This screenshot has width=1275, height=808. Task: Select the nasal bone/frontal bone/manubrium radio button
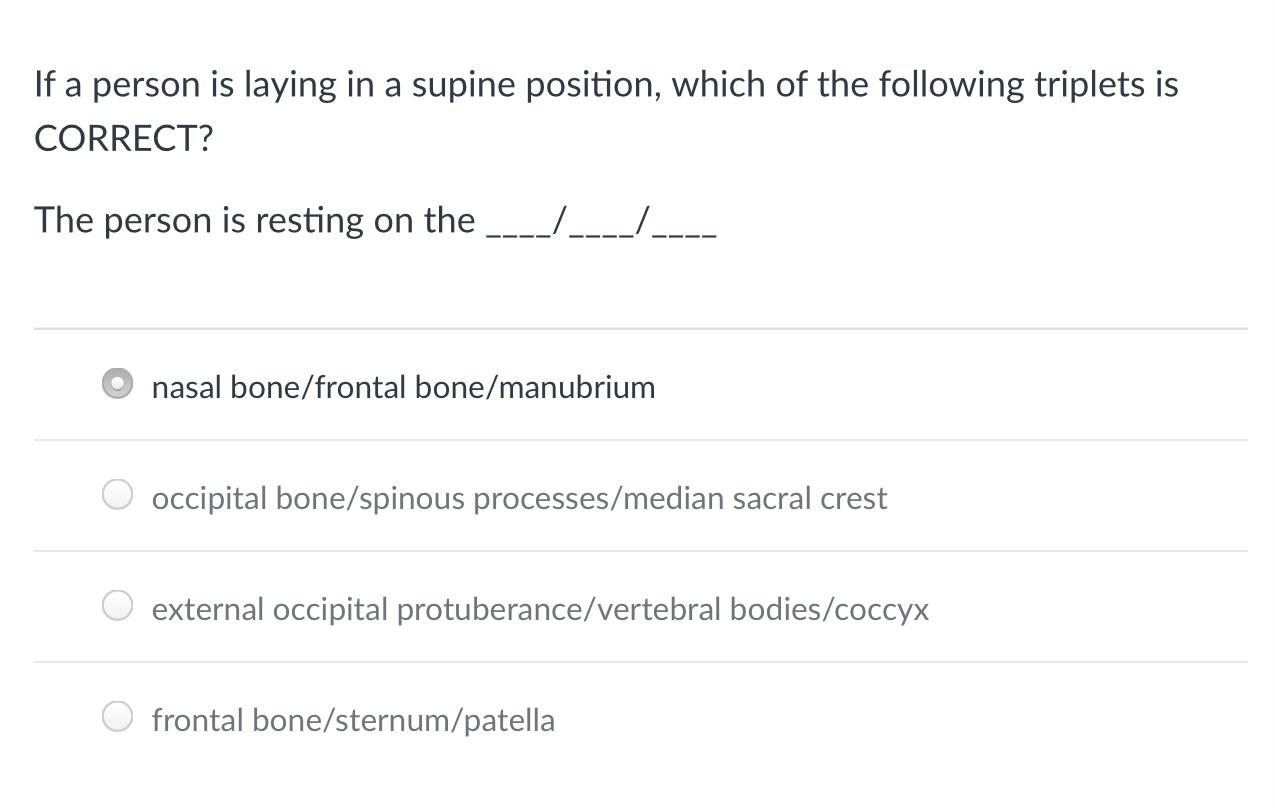[x=118, y=384]
